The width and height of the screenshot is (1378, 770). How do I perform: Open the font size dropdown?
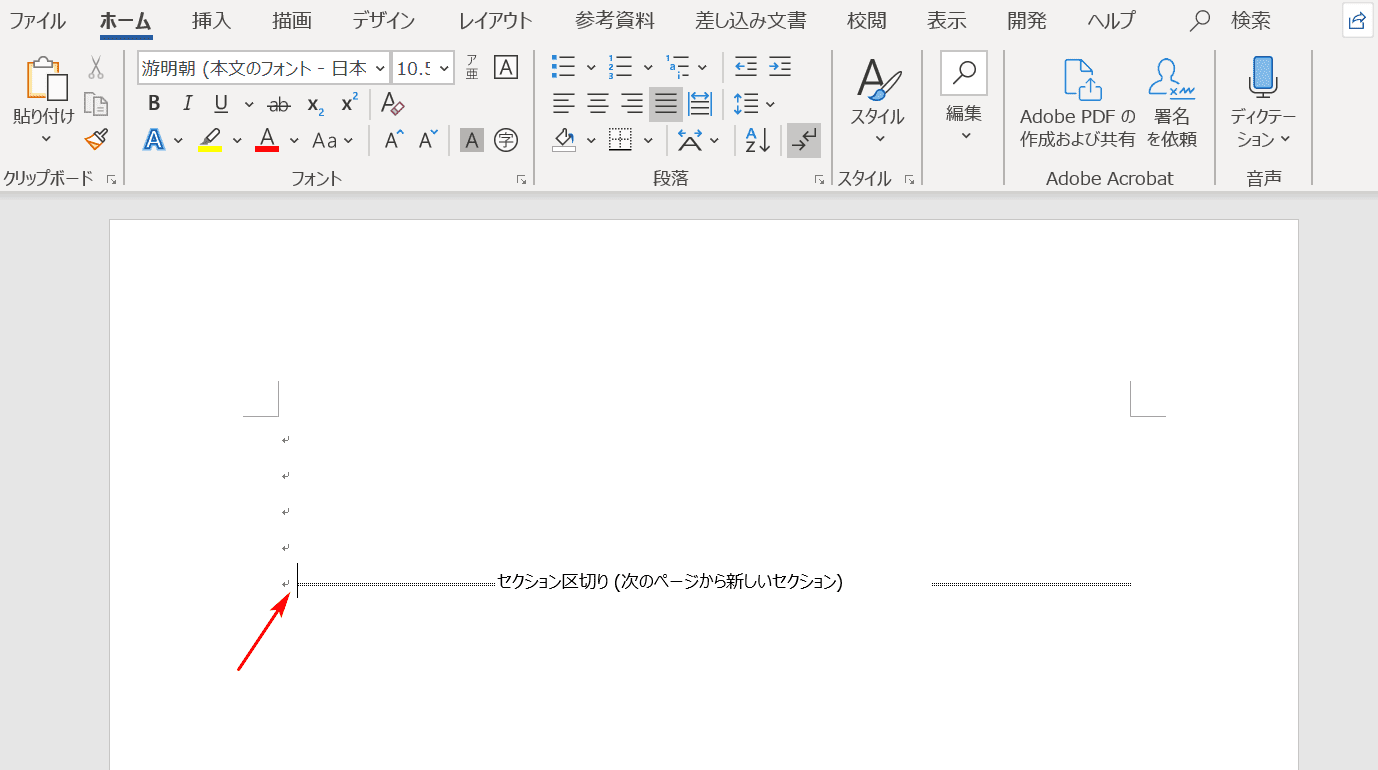[x=444, y=68]
